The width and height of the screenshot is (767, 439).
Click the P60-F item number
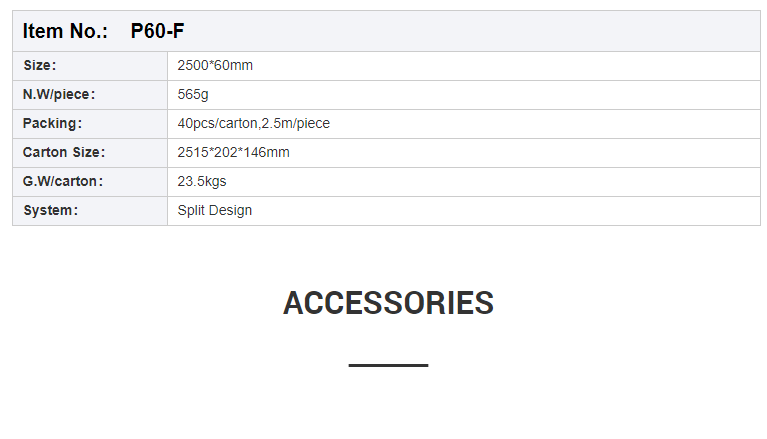pyautogui.click(x=157, y=31)
